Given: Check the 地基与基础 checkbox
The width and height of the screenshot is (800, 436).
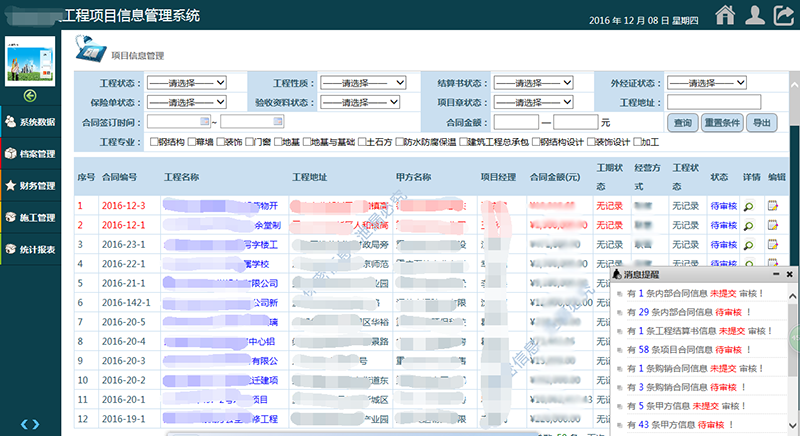Looking at the screenshot, I should coord(307,141).
